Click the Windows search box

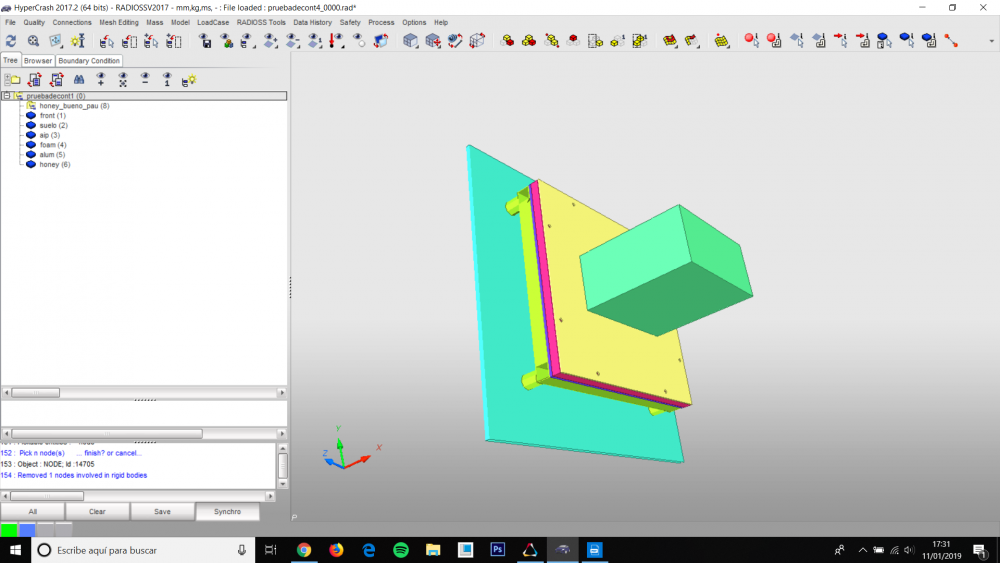click(143, 550)
